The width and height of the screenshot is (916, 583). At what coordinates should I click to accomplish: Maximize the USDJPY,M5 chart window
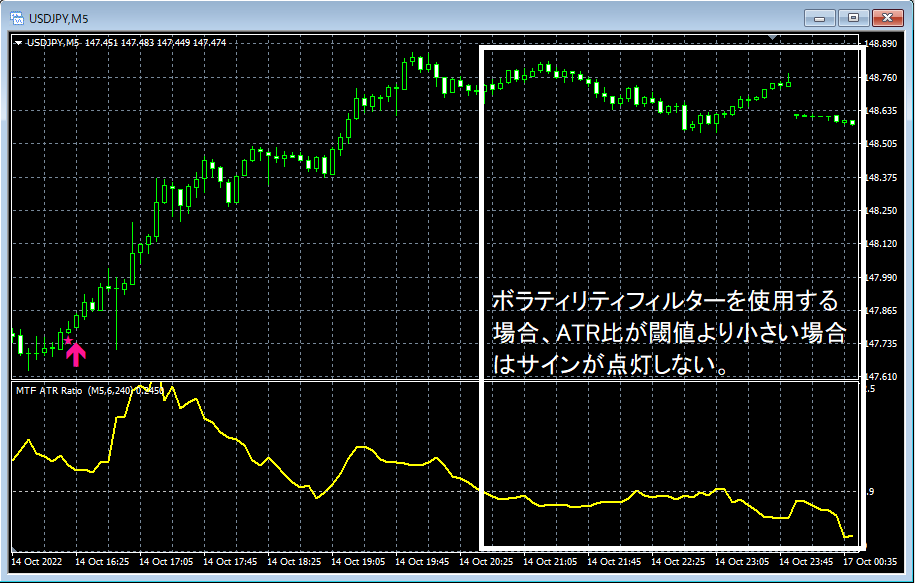[853, 18]
